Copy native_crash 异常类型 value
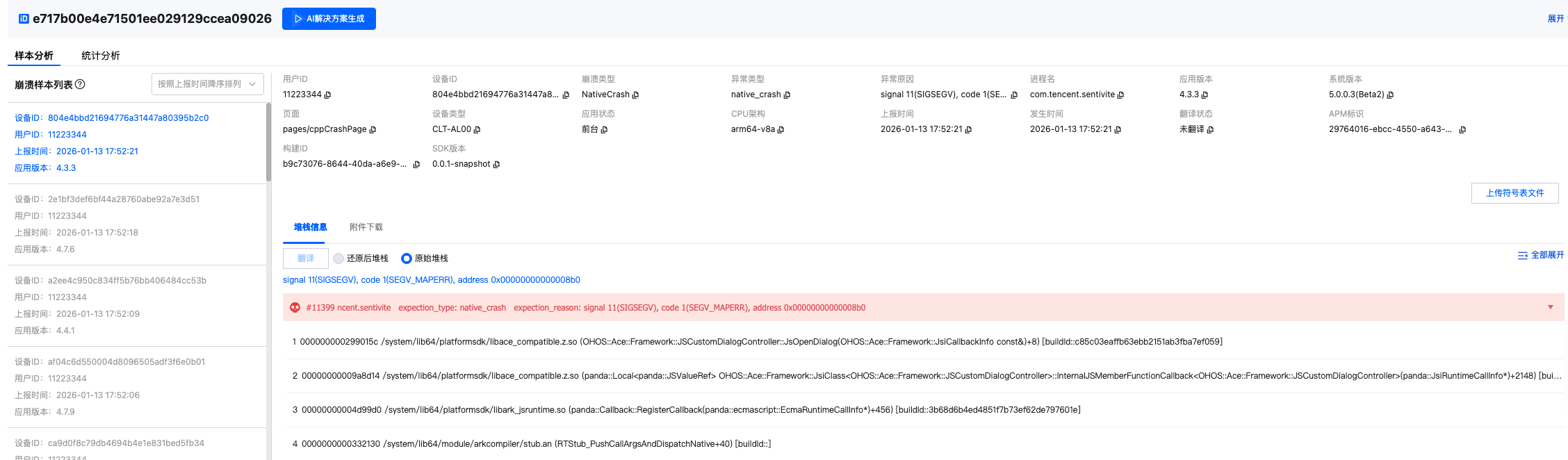Image resolution: width=1568 pixels, height=460 pixels. 787,95
